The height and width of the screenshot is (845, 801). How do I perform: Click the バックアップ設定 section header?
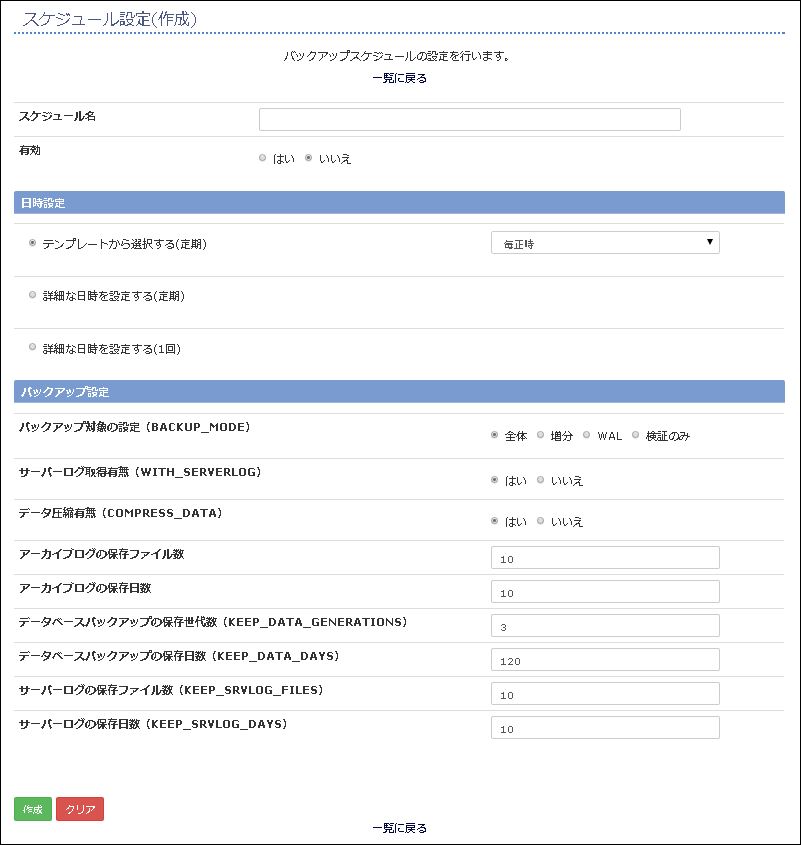399,392
